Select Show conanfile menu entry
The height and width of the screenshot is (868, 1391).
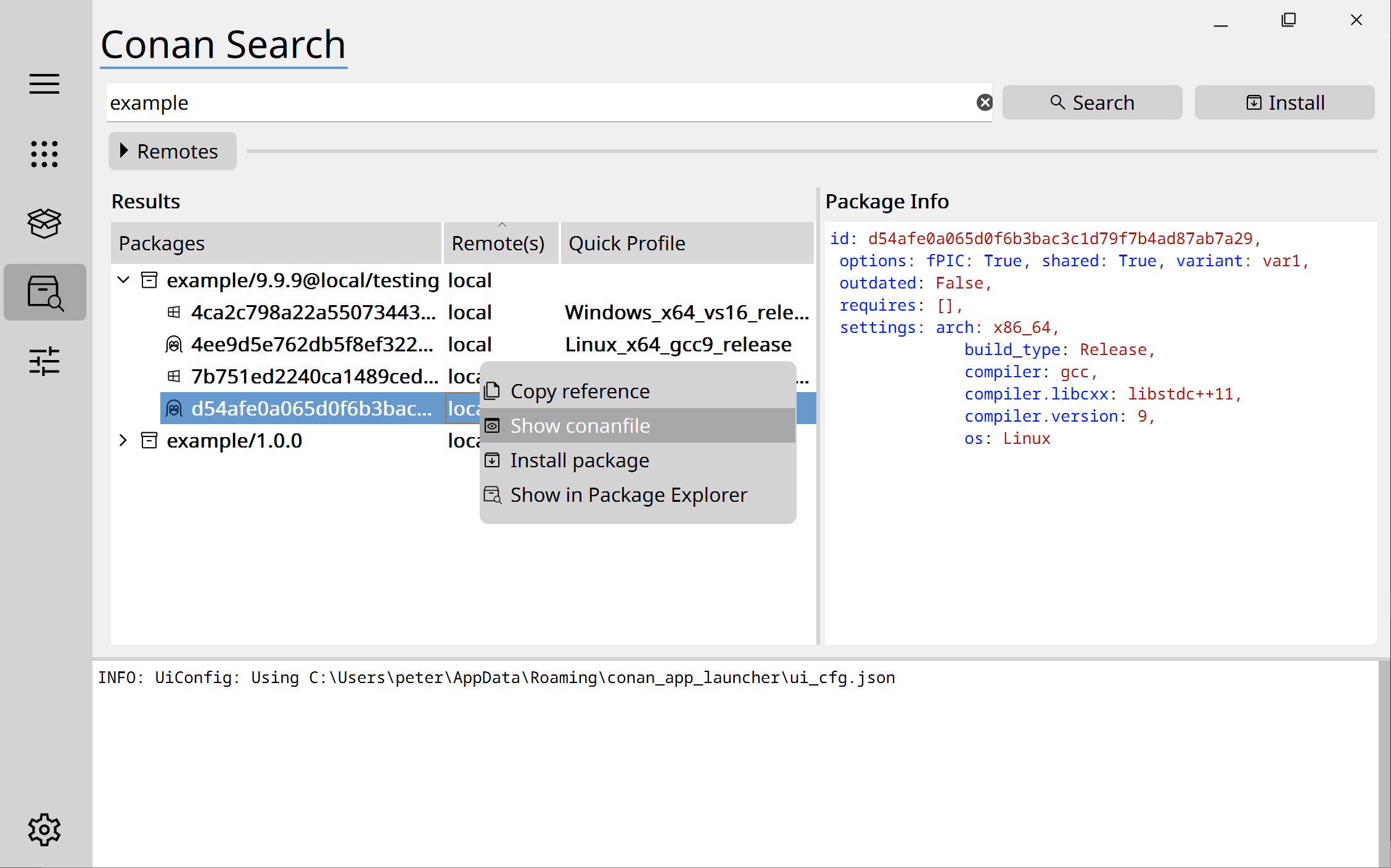(x=580, y=426)
